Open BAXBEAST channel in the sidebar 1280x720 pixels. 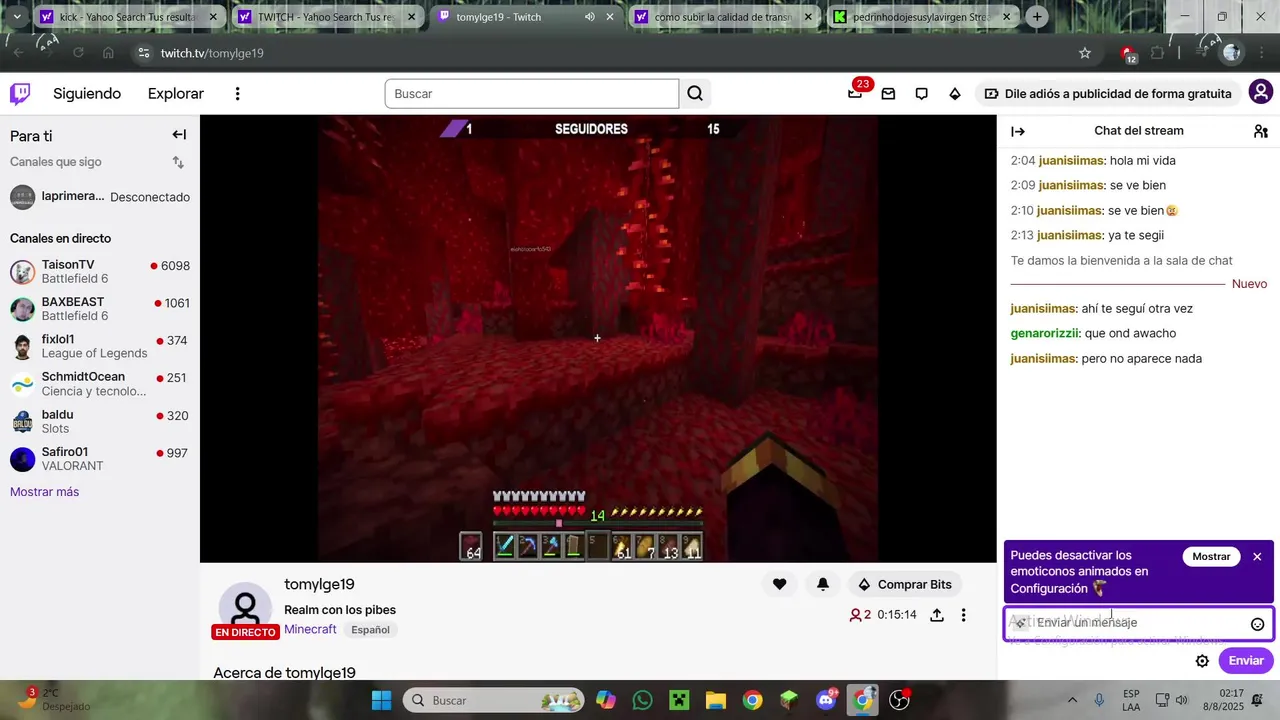point(100,309)
